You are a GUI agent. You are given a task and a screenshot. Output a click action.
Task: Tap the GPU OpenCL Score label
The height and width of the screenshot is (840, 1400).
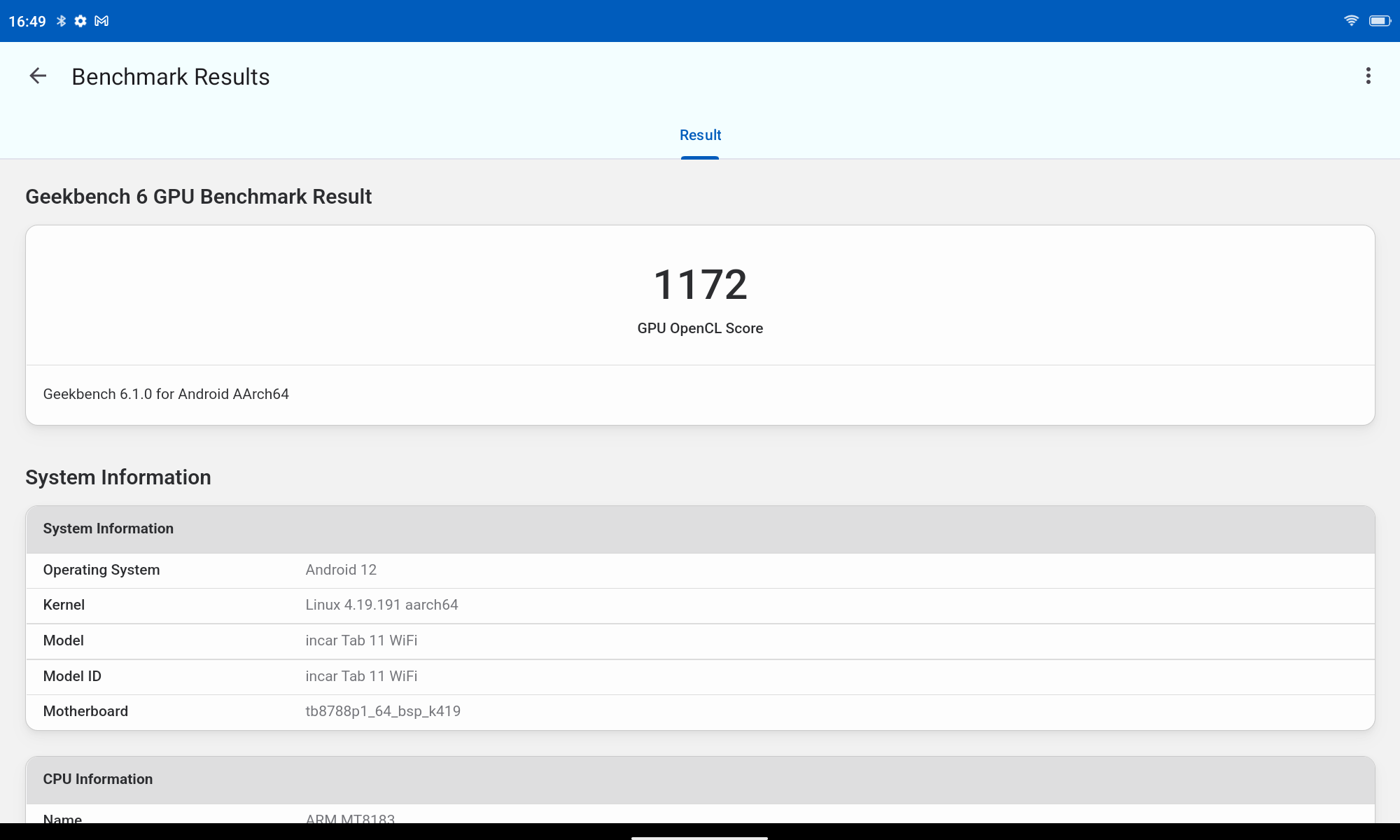(x=700, y=328)
